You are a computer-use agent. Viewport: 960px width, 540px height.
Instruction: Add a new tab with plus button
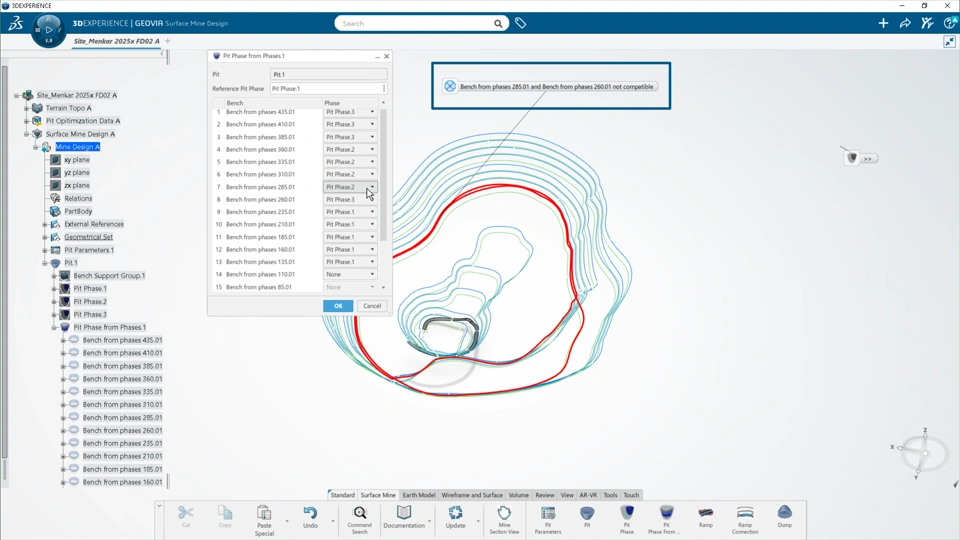pos(168,41)
